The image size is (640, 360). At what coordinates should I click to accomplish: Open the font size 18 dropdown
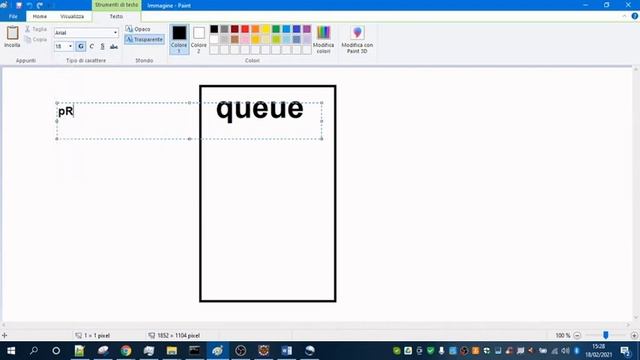coord(70,47)
